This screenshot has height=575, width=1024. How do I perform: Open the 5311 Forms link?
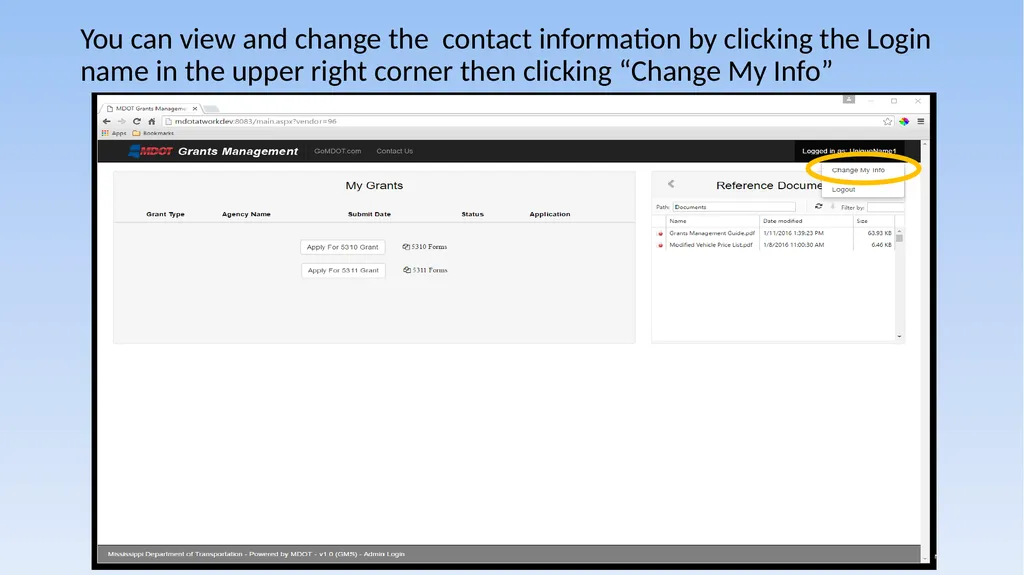click(x=425, y=270)
